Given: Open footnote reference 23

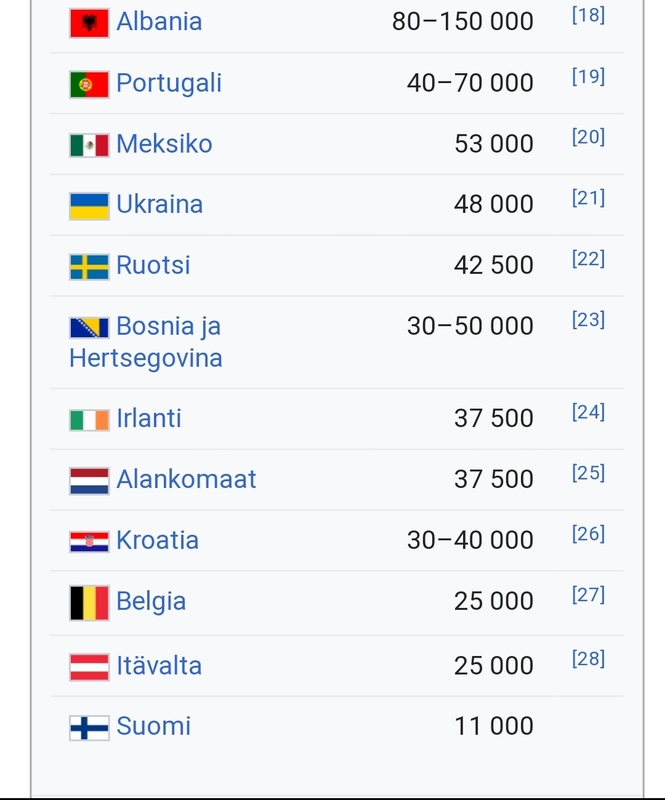Looking at the screenshot, I should point(588,320).
